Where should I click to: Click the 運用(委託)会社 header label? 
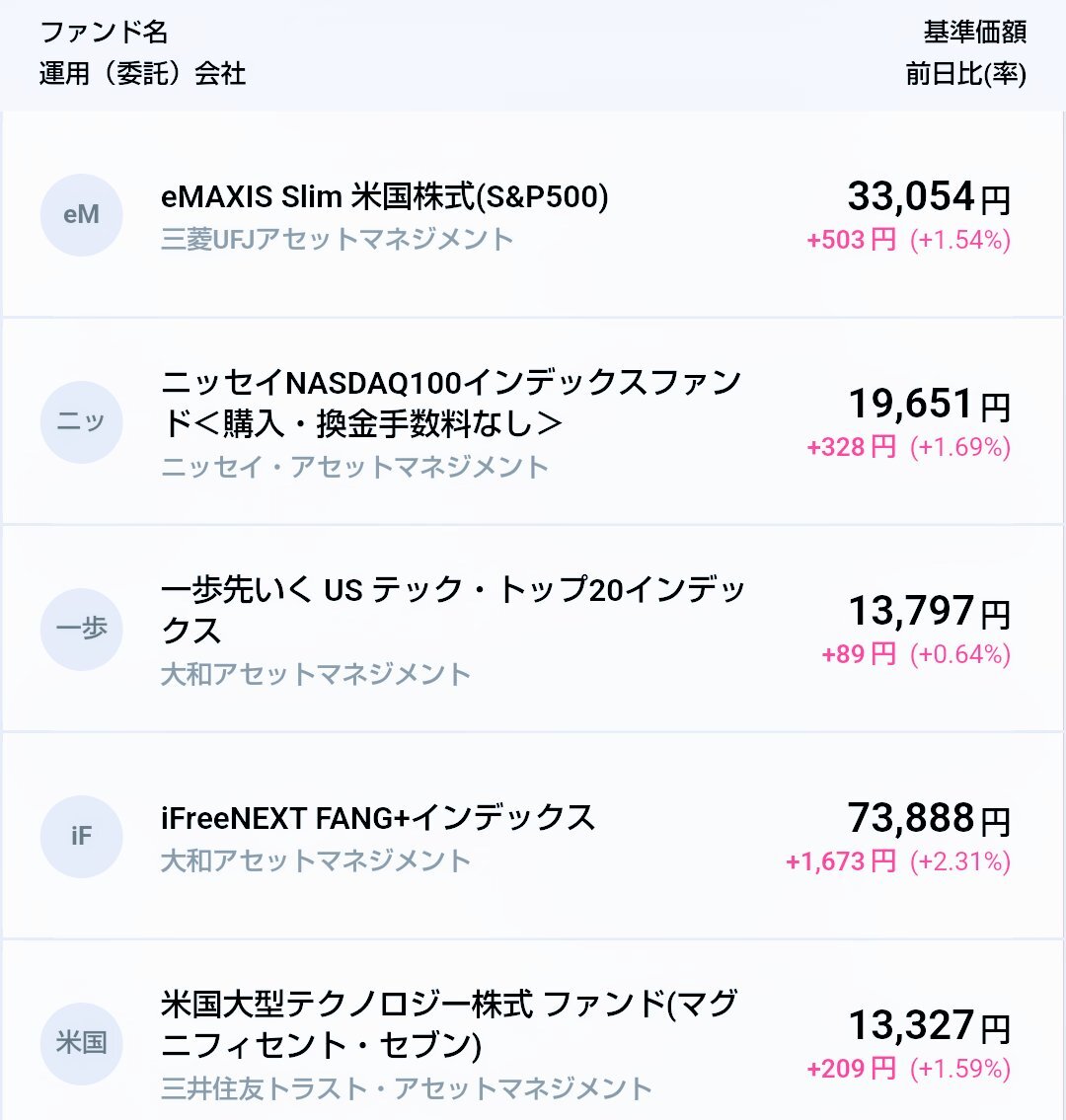point(142,74)
